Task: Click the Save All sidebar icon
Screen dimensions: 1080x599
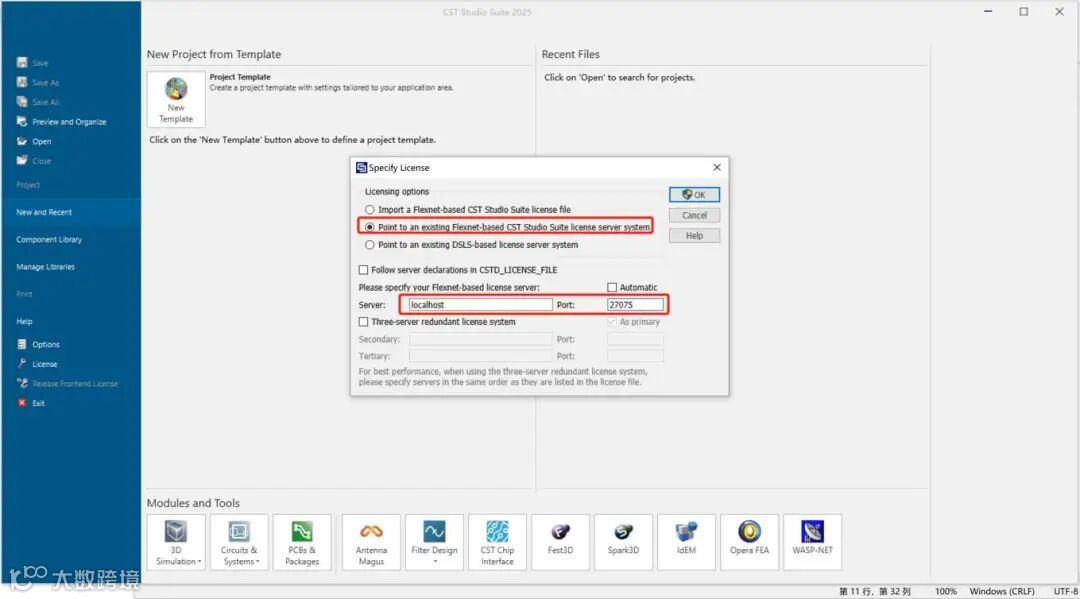Action: [22, 102]
